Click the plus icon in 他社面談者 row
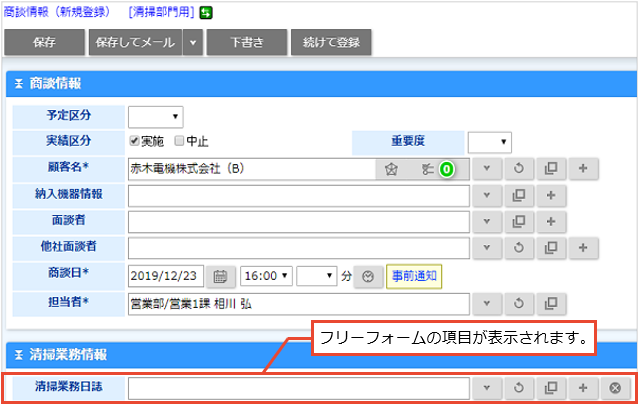The image size is (640, 405). tap(583, 247)
